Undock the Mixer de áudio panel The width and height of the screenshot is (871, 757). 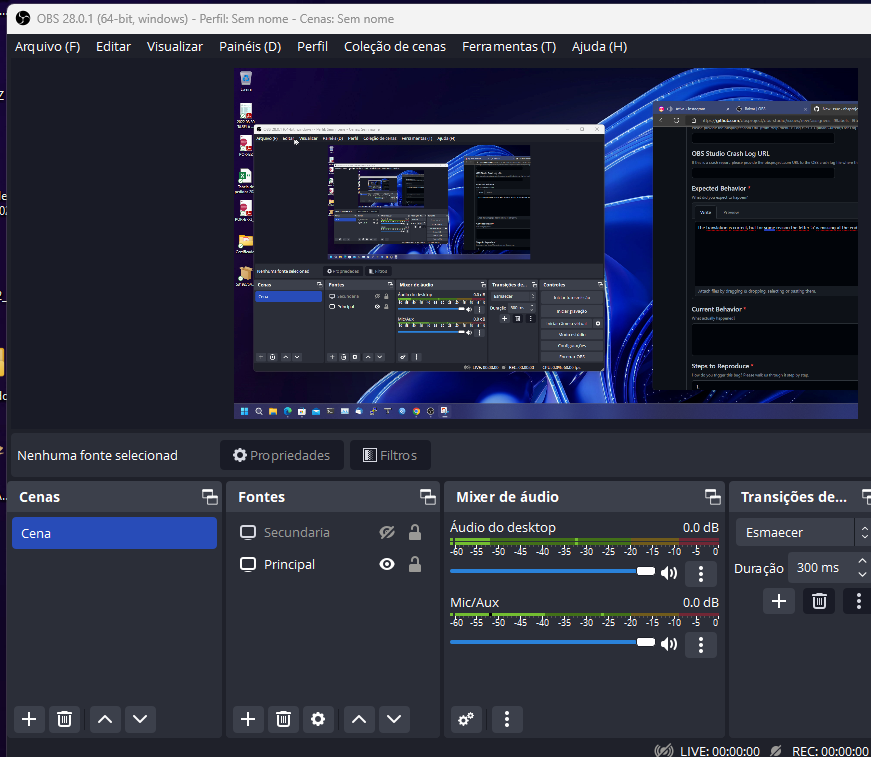[x=713, y=497]
